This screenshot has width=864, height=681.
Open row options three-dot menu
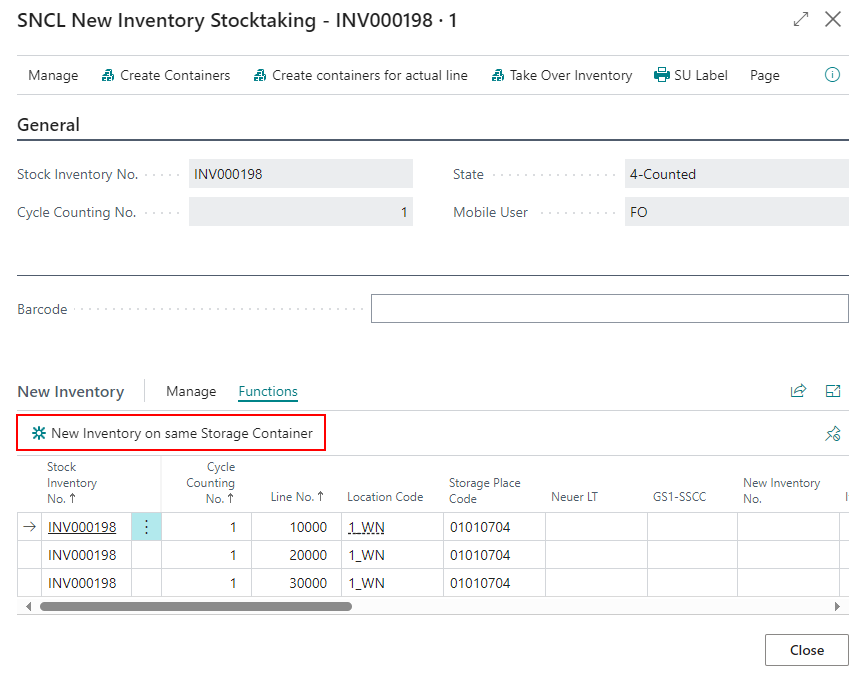pos(146,527)
